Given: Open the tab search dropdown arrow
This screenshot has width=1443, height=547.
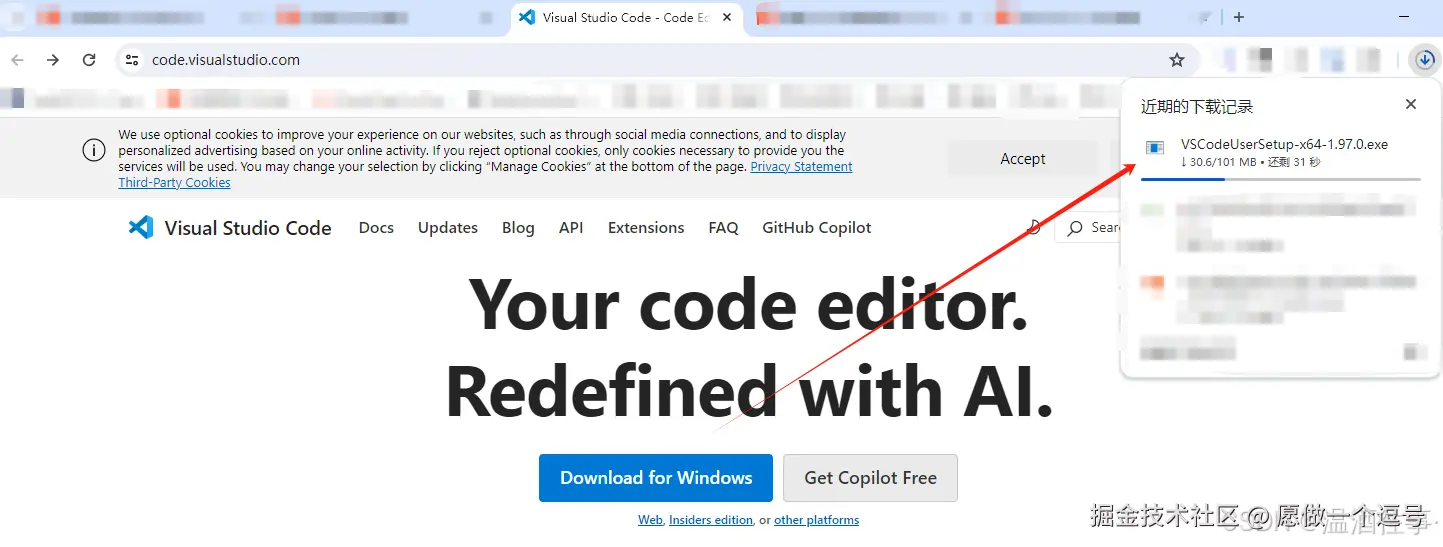Looking at the screenshot, I should pyautogui.click(x=1207, y=17).
